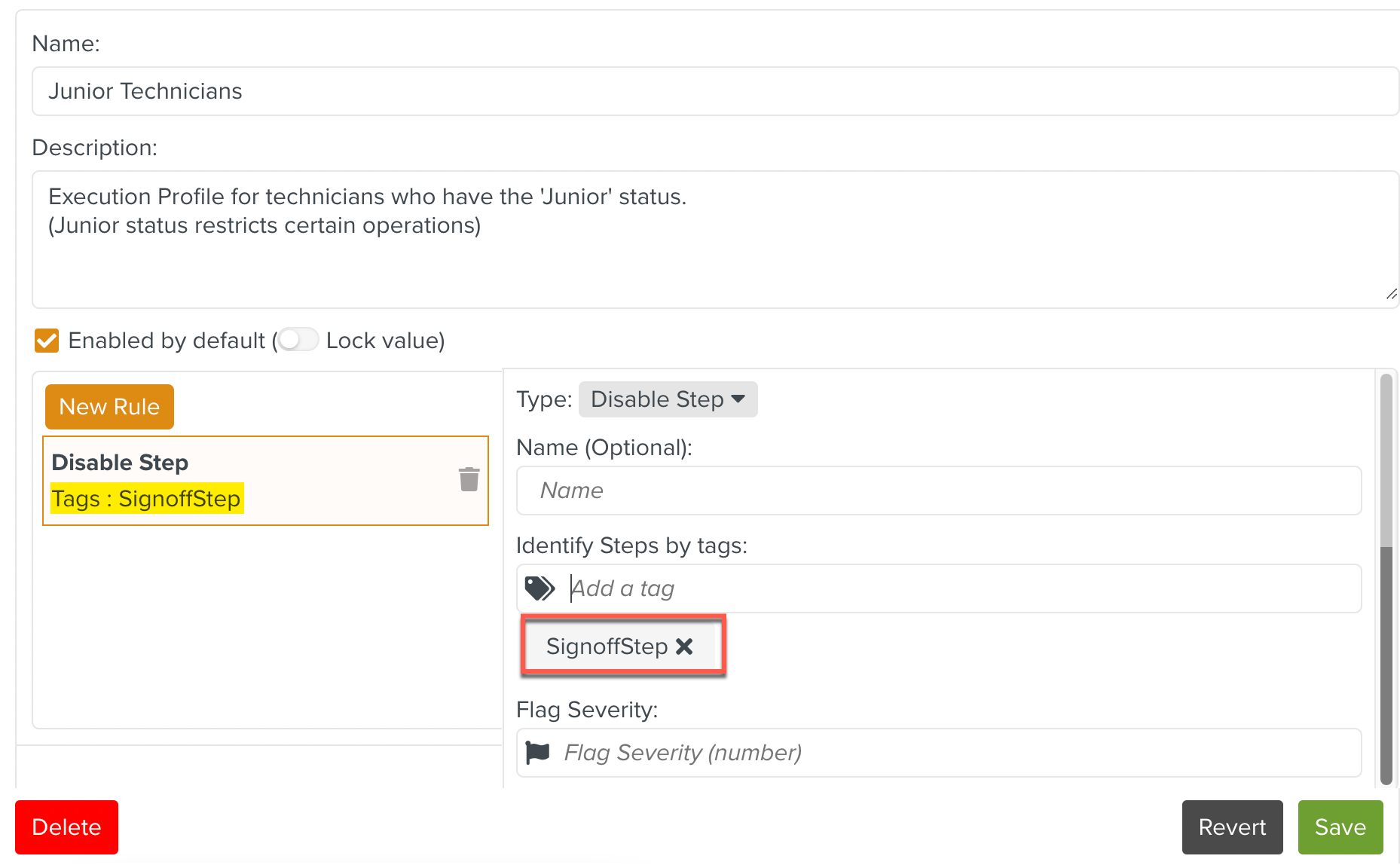Click the highlighted Tags : SignoffStep label
Screen dimensions: 1400x865
coord(146,498)
